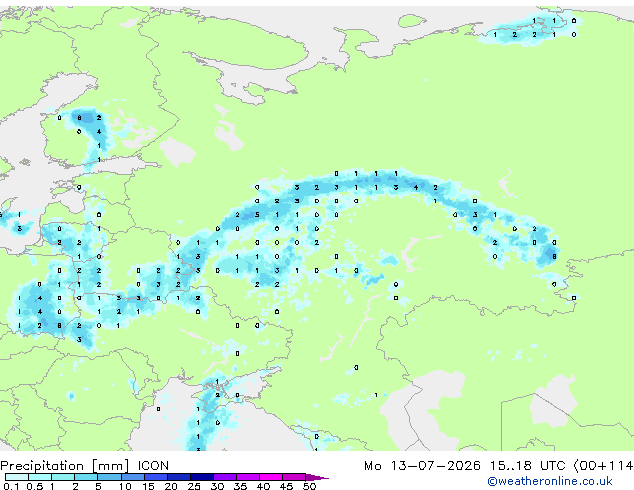The width and height of the screenshot is (634, 490).
Task: Click the '35' legend scale label
Action: (x=240, y=486)
